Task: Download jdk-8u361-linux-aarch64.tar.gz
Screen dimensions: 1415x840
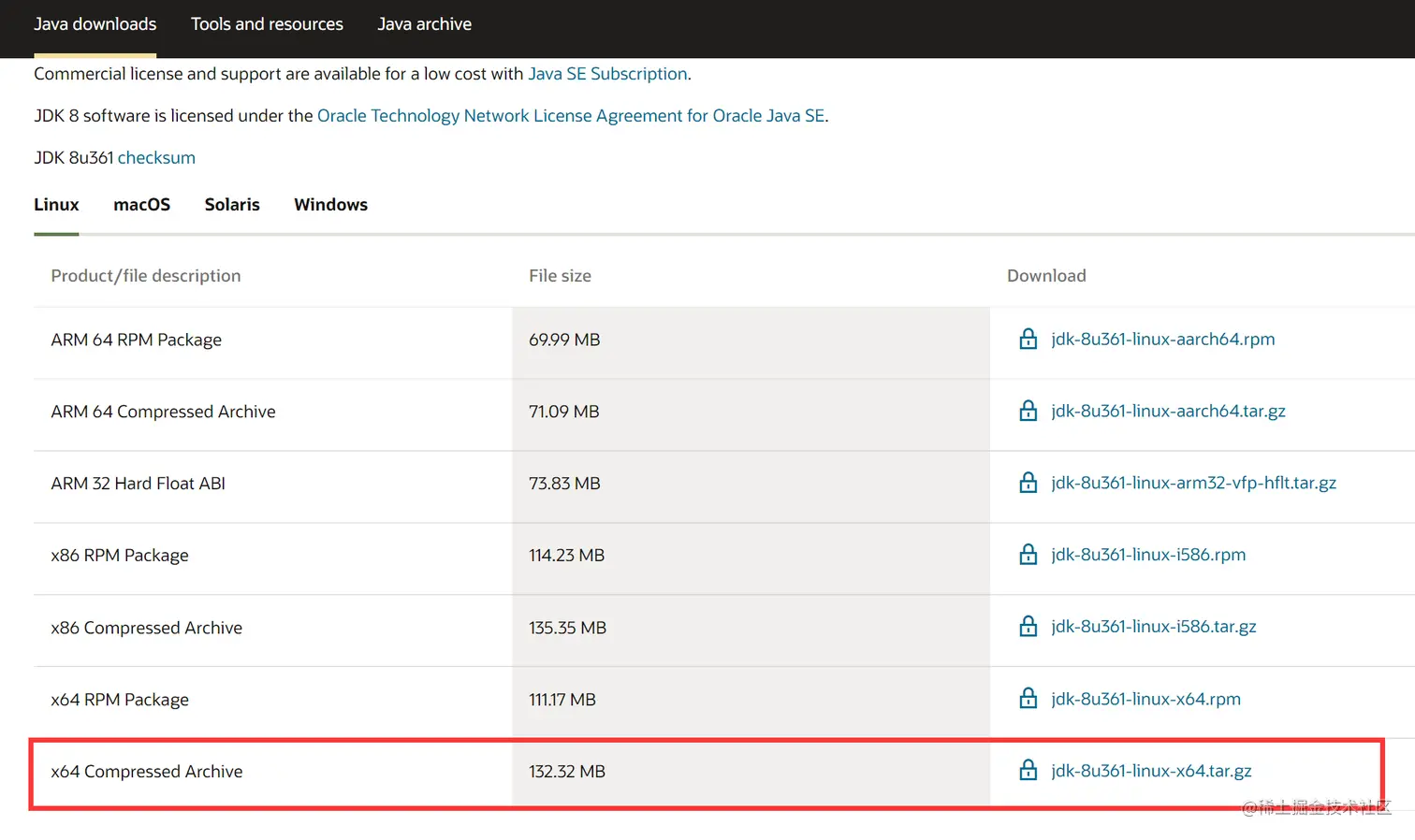Action: (1168, 411)
